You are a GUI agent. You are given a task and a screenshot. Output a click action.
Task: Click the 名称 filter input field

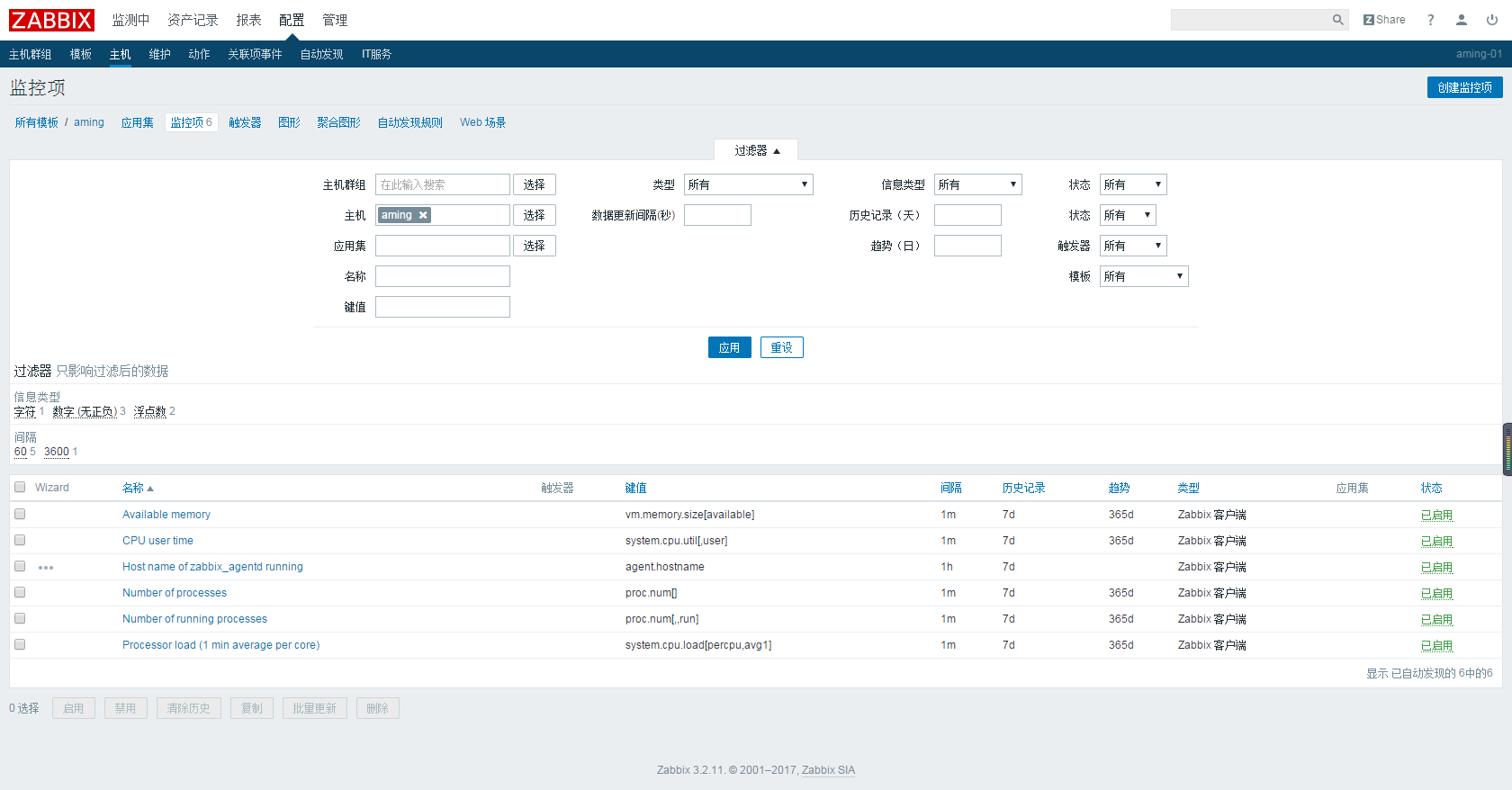click(443, 276)
